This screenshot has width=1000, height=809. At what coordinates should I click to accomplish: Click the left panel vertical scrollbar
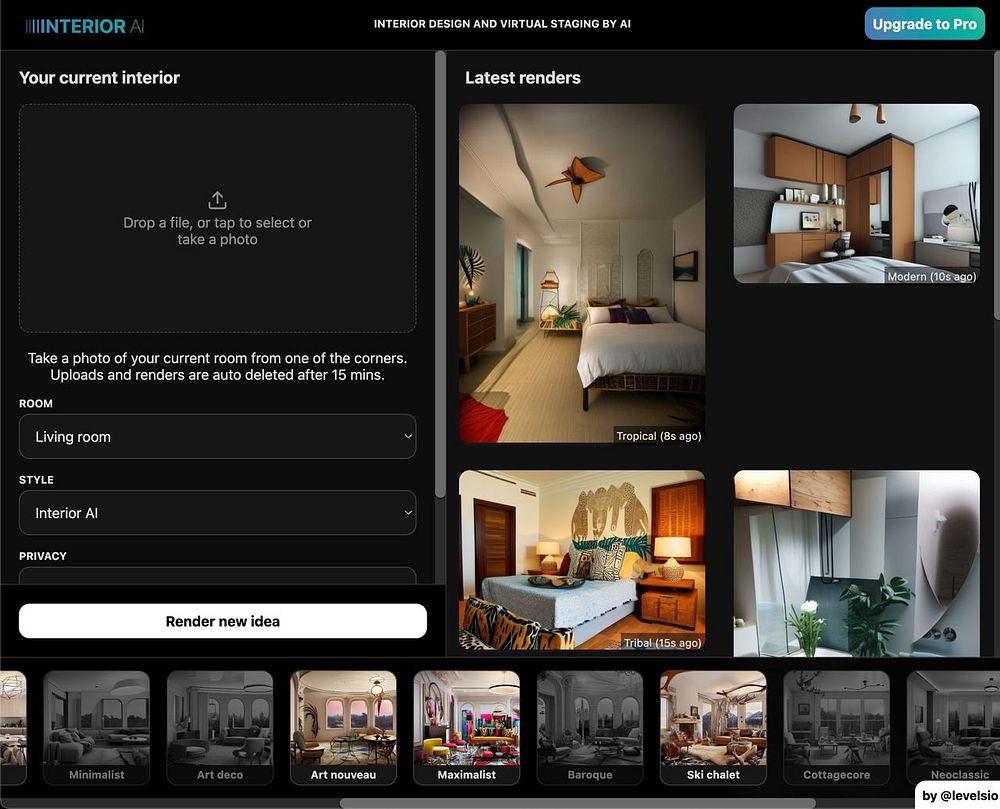(x=440, y=274)
